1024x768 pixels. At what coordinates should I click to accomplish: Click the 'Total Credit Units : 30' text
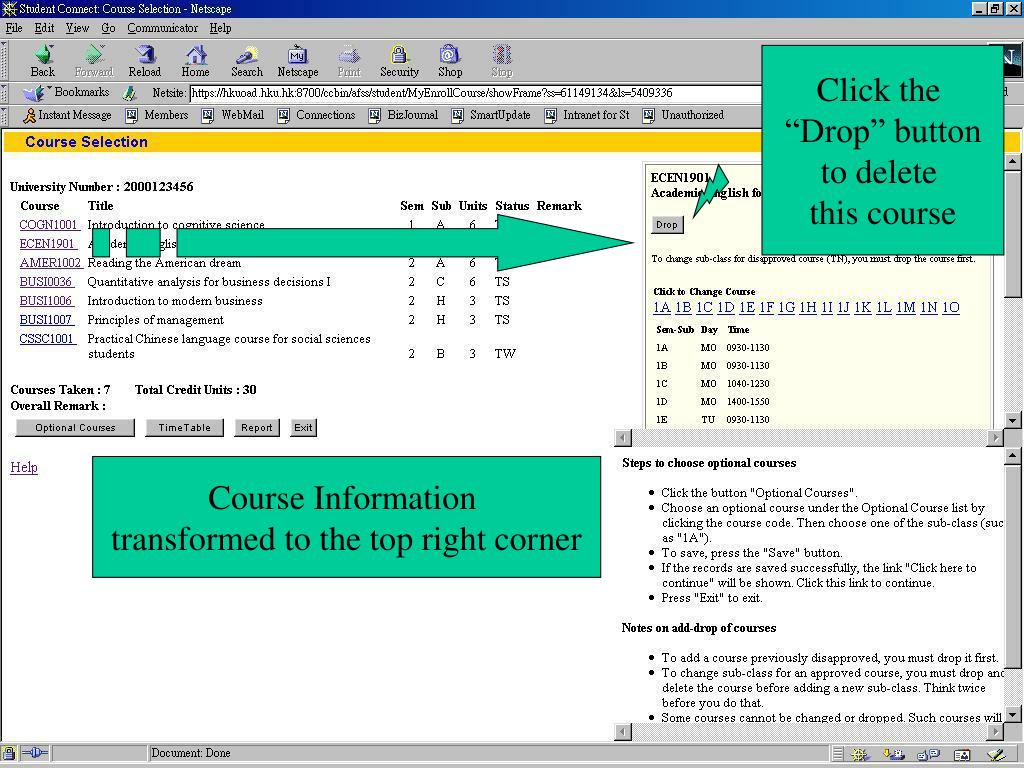coord(196,390)
